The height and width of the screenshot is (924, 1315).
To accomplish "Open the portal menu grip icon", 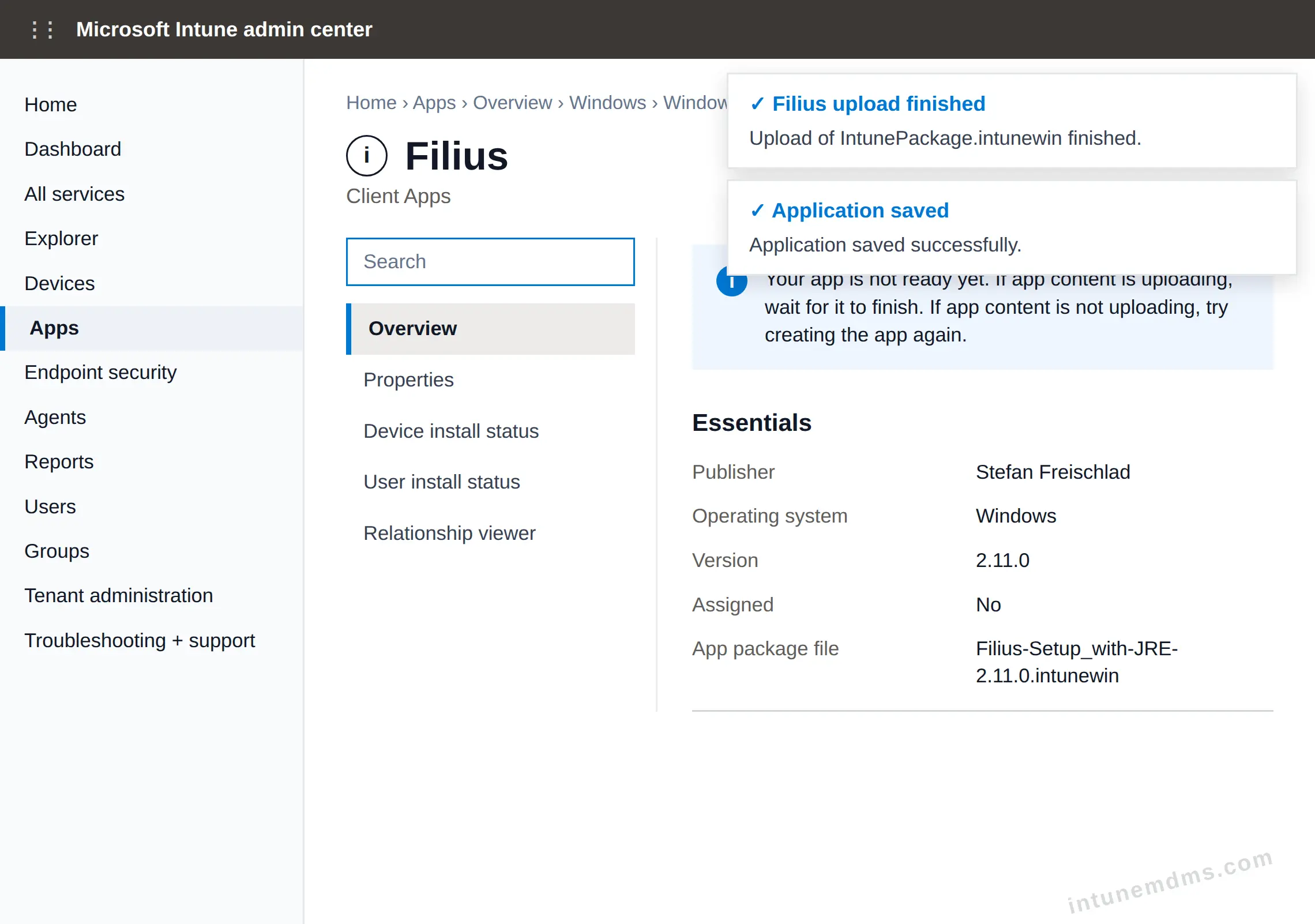I will (x=42, y=29).
